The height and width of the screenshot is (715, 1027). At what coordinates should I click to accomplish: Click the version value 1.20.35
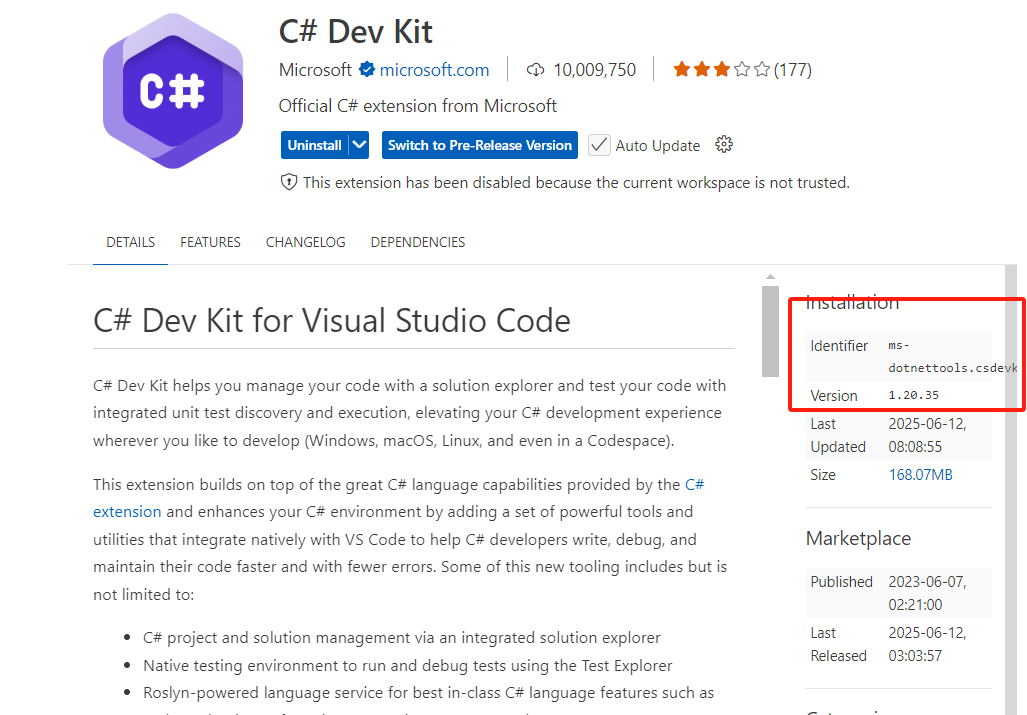pos(914,395)
